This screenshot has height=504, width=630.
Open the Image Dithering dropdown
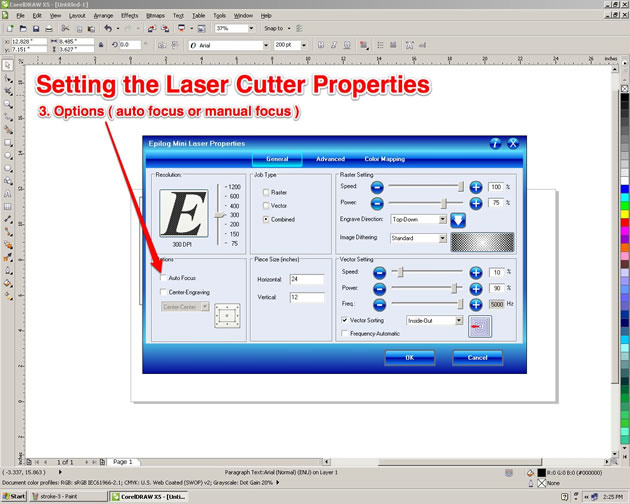tap(442, 238)
